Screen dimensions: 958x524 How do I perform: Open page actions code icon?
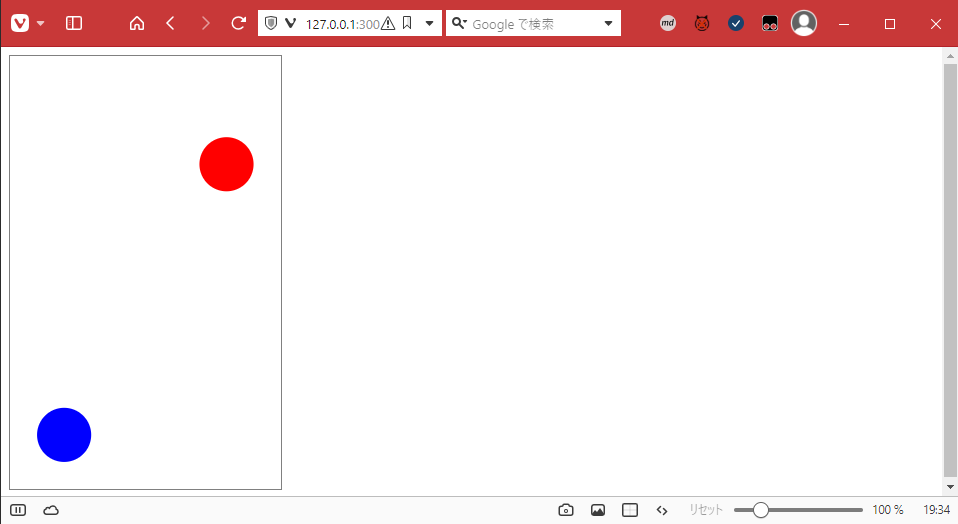pos(662,510)
